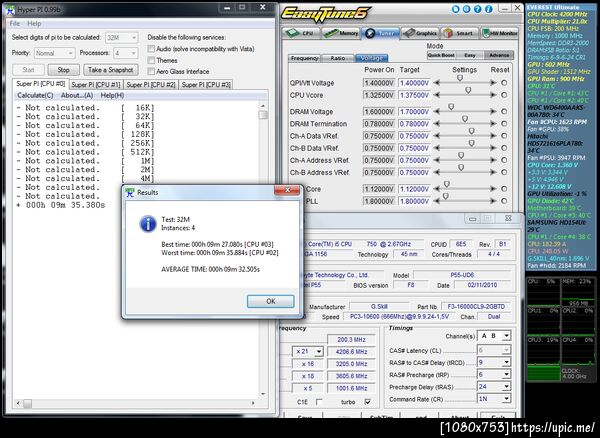Click the DRAM Voltage slider thumb
The image size is (600, 438).
click(451, 107)
